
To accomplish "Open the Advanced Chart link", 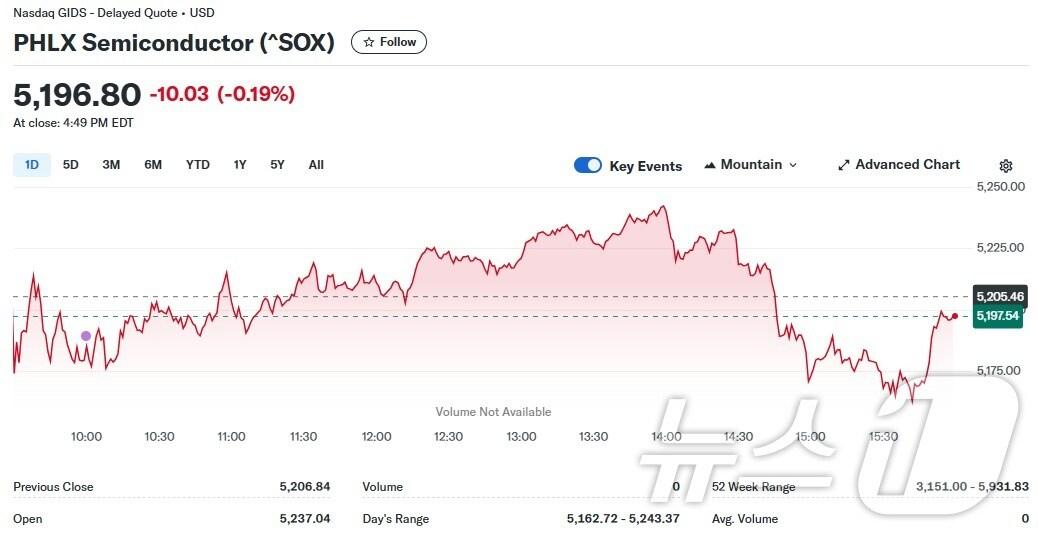I will [907, 165].
